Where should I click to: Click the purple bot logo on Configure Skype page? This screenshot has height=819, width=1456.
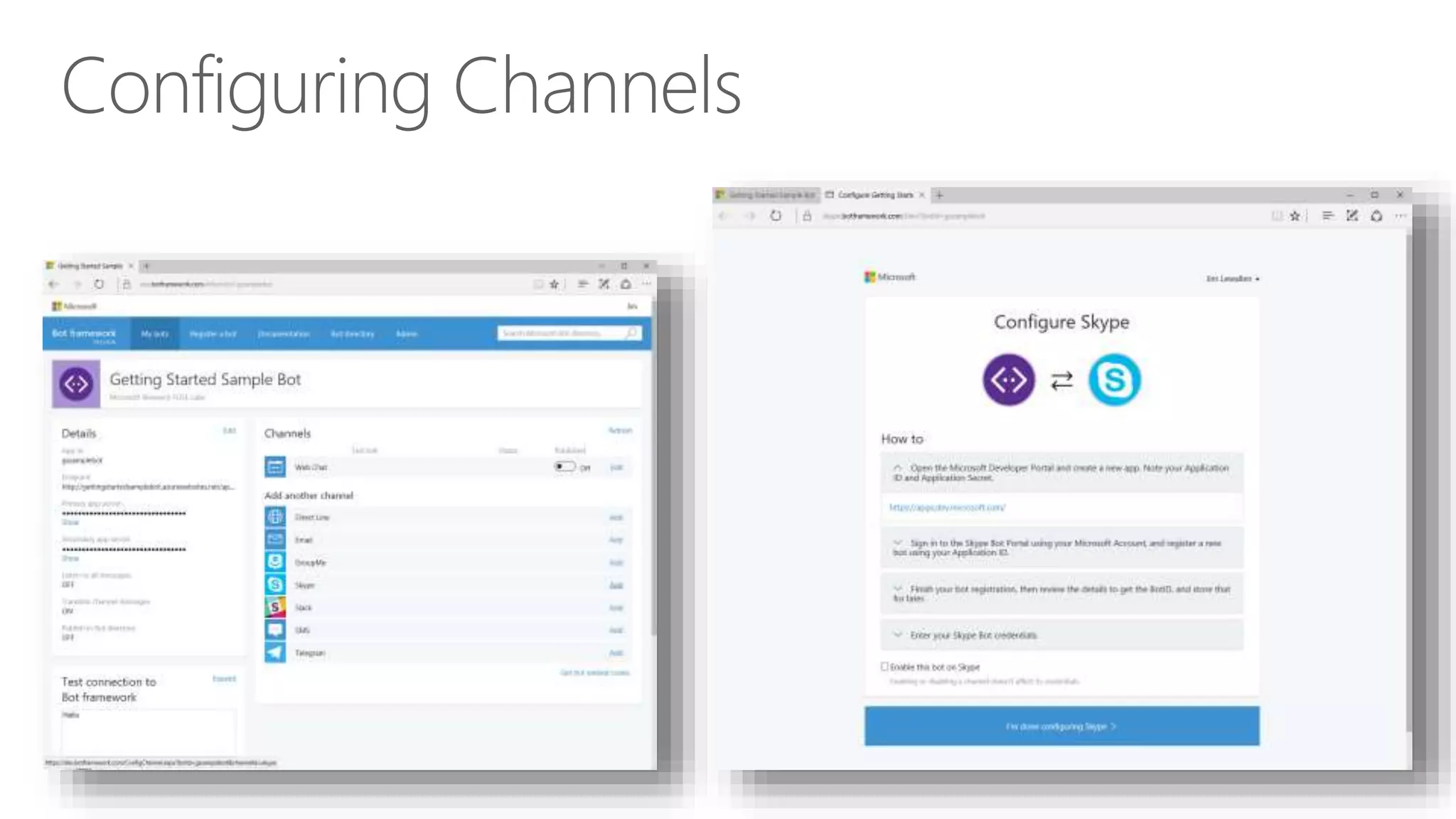tap(1009, 380)
